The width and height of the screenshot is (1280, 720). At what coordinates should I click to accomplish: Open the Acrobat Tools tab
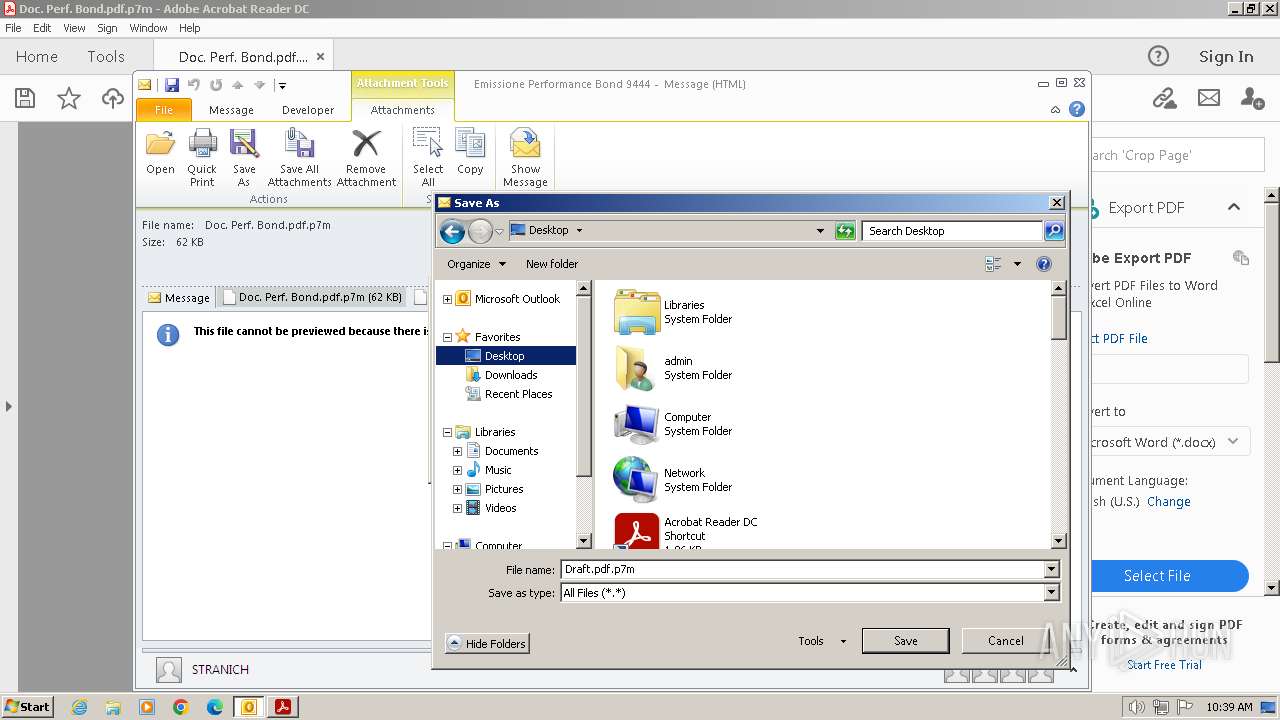tap(105, 57)
